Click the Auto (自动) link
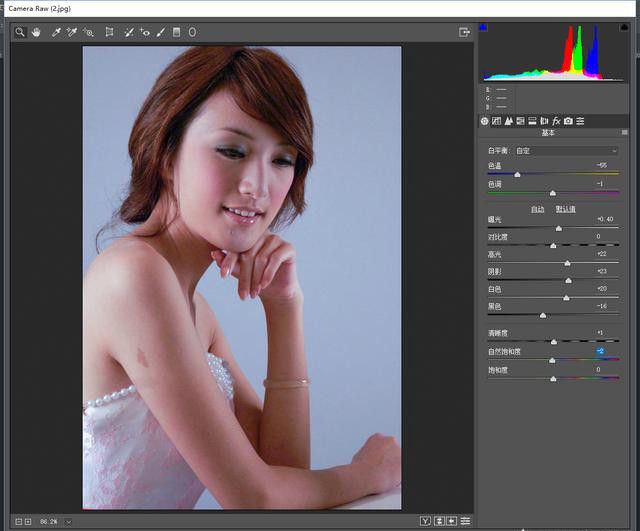 (x=538, y=209)
